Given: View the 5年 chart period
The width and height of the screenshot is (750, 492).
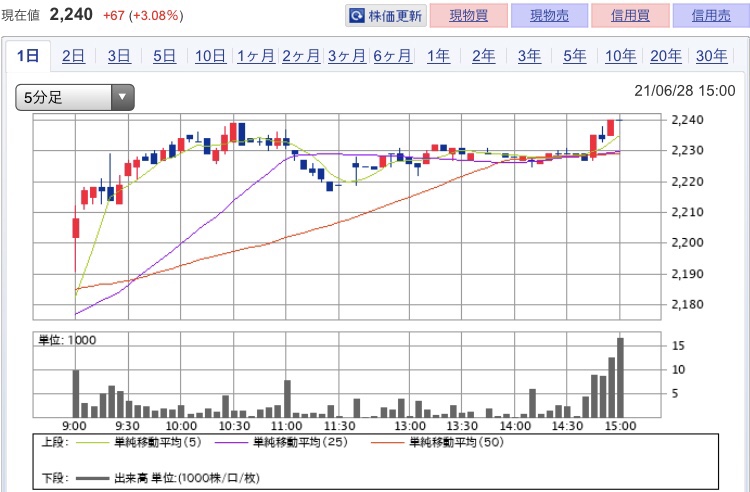Looking at the screenshot, I should coord(574,56).
